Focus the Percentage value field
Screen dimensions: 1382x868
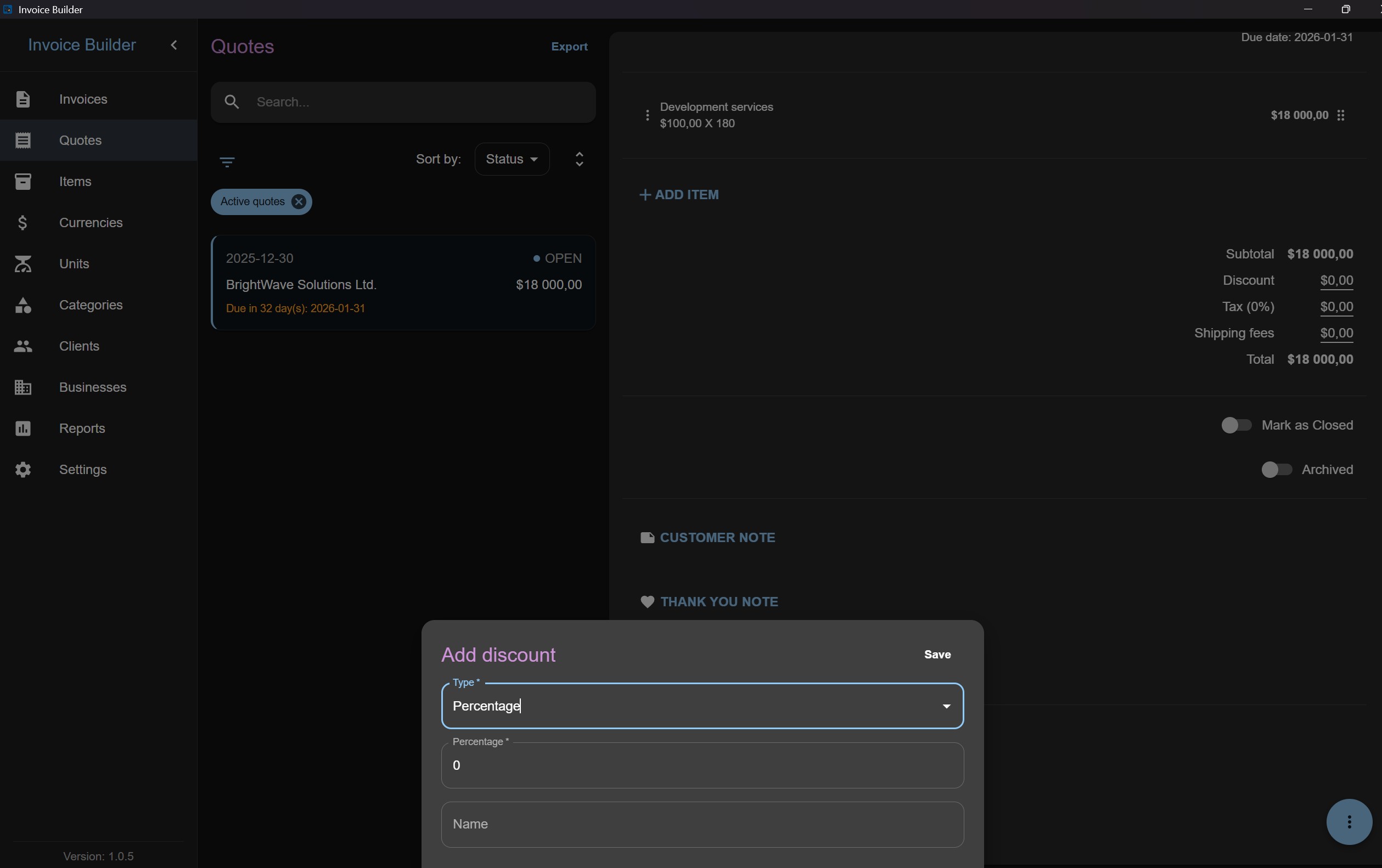(x=702, y=765)
